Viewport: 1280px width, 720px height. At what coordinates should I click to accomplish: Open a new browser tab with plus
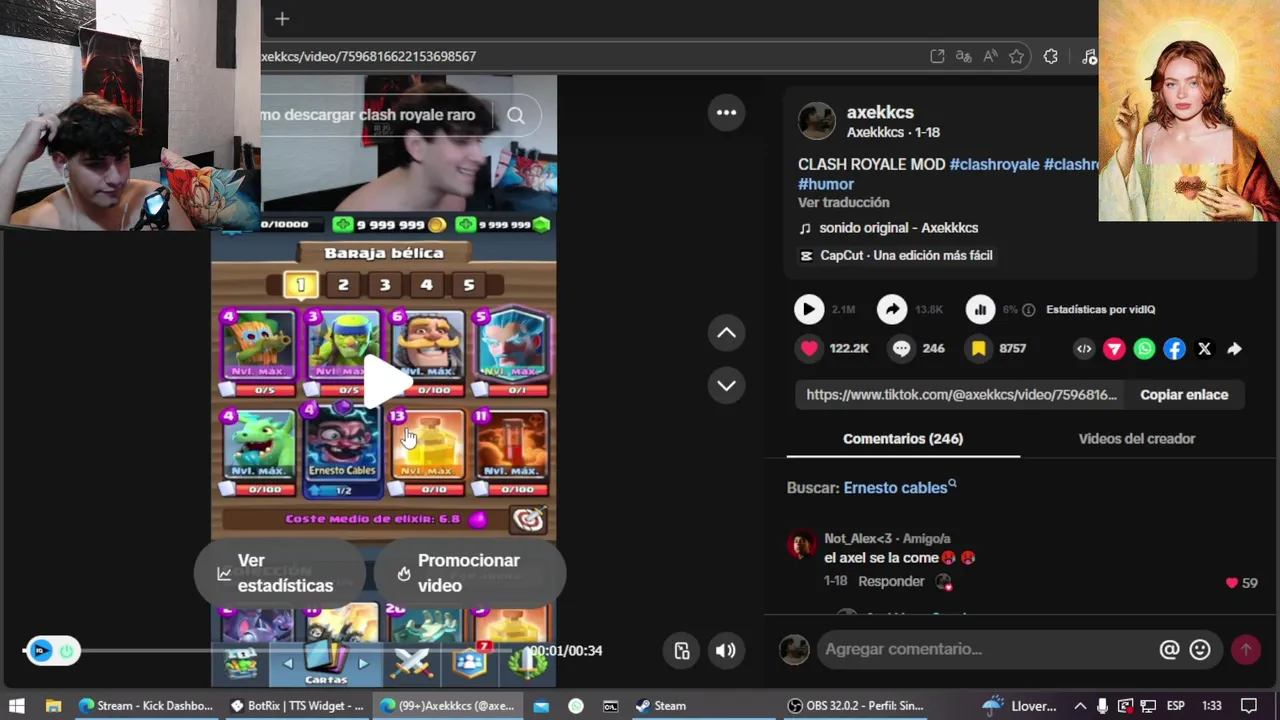(x=282, y=19)
